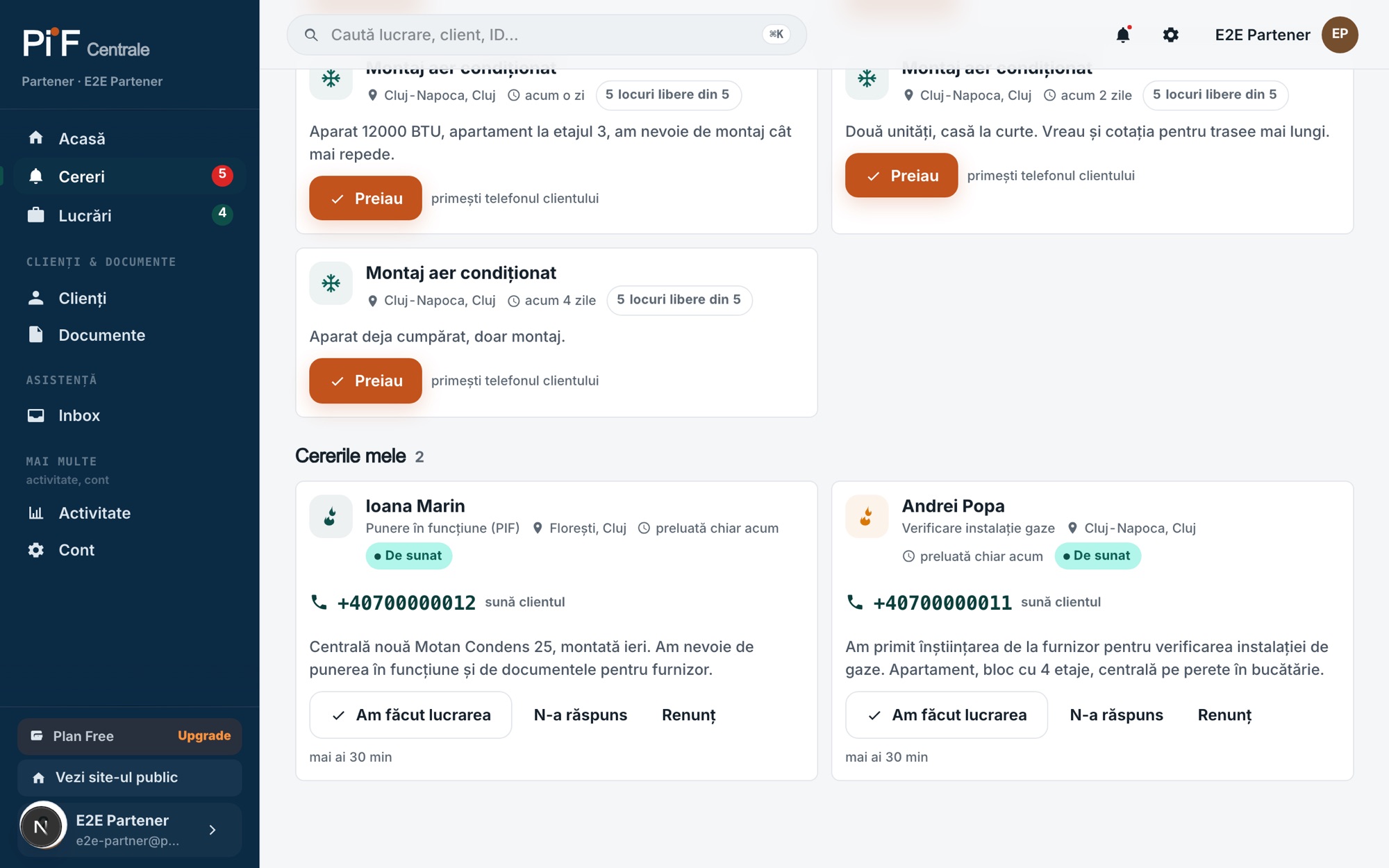Focus the Caută lucrare search field
Image resolution: width=1389 pixels, height=868 pixels.
tap(547, 35)
